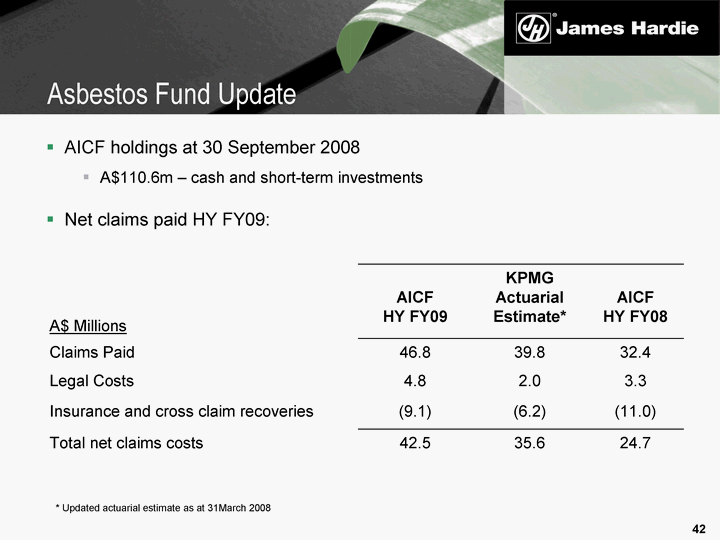Click the Net claims paid HY FY09 text
The width and height of the screenshot is (720, 540).
167,218
